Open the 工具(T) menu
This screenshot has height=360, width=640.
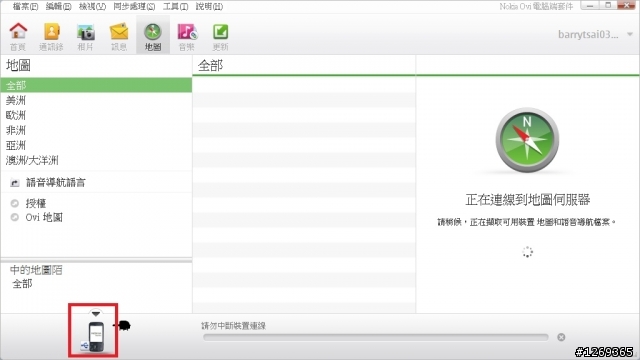pyautogui.click(x=176, y=7)
